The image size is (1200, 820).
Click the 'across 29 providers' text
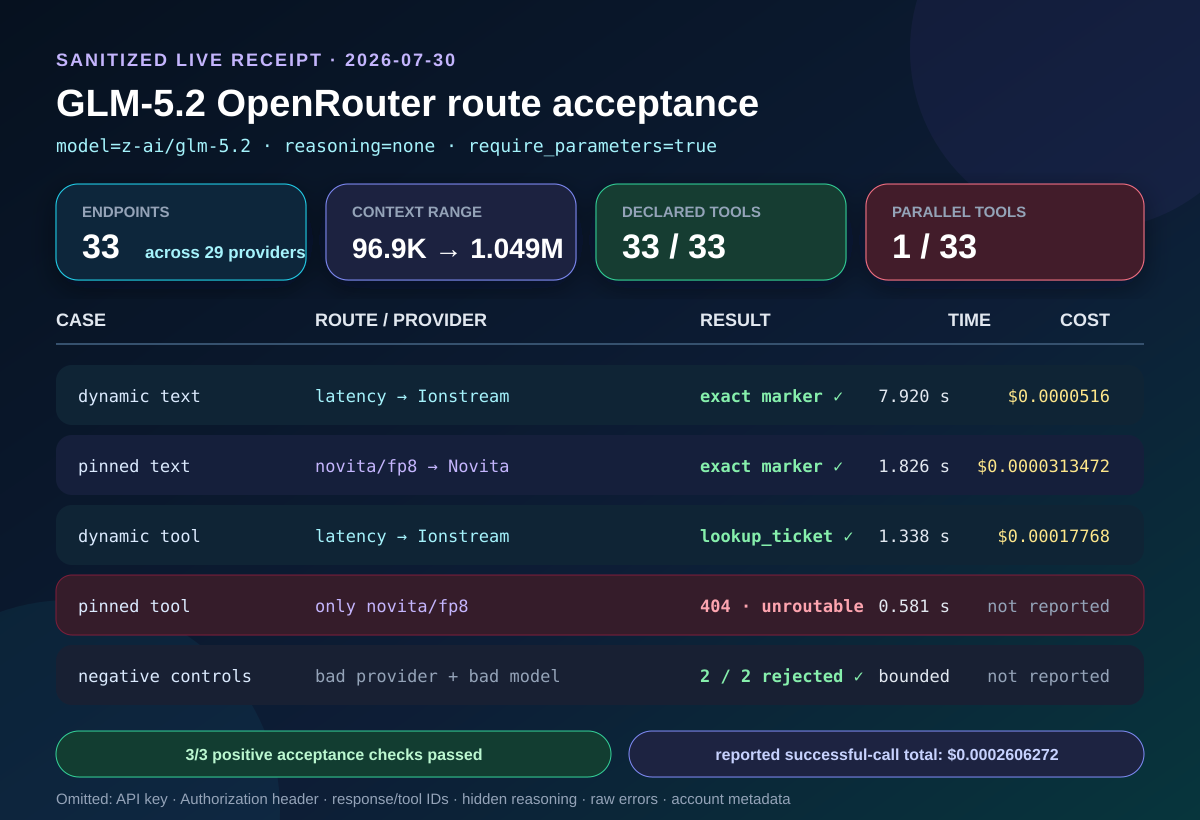[x=225, y=252]
